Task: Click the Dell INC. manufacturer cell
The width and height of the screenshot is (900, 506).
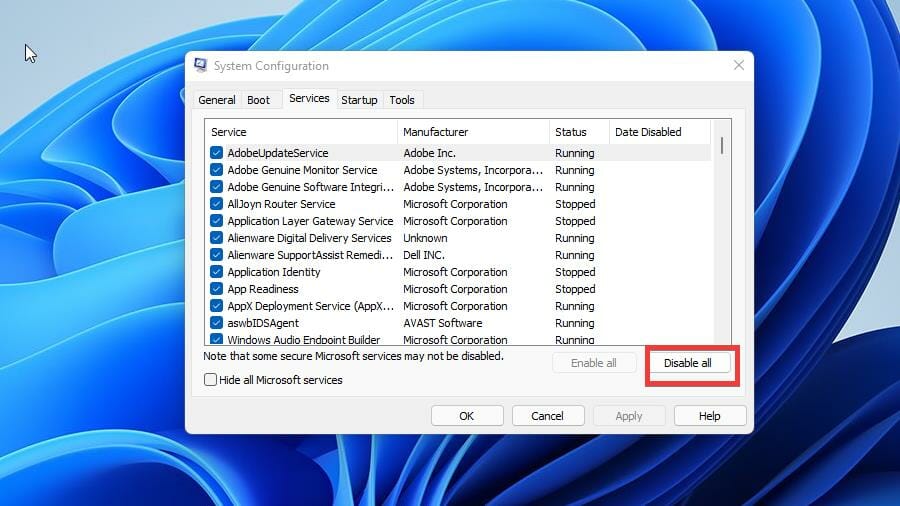Action: [x=424, y=255]
